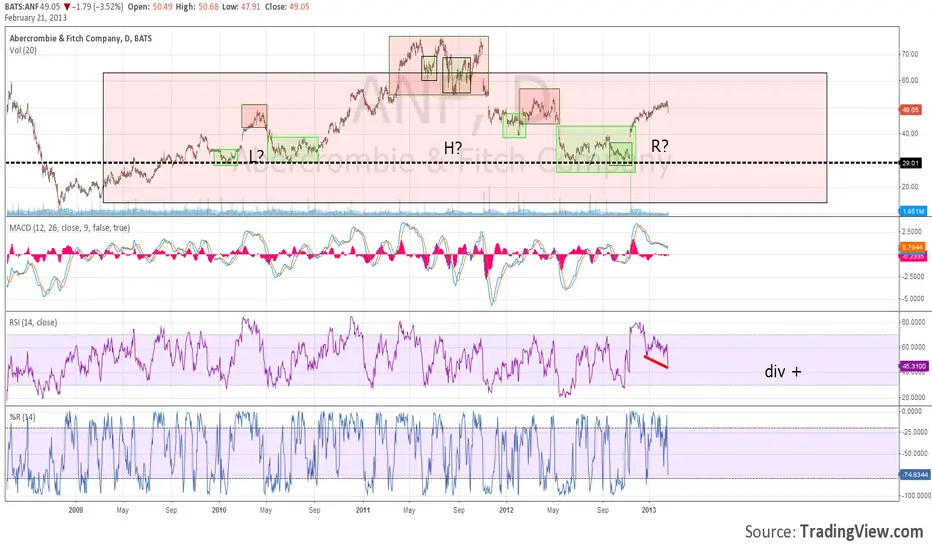The image size is (932, 550).
Task: Click the 60.00 price axis label
Action: (x=910, y=80)
